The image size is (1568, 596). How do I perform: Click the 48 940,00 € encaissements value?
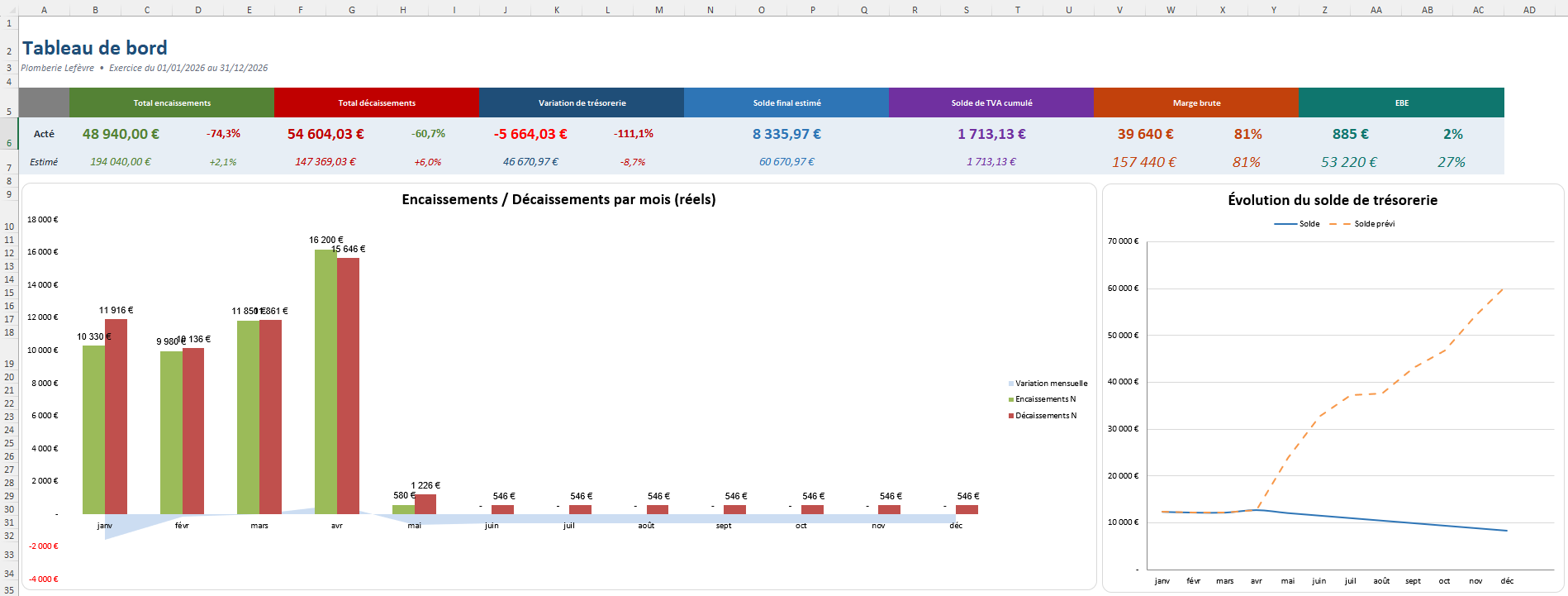pyautogui.click(x=121, y=134)
